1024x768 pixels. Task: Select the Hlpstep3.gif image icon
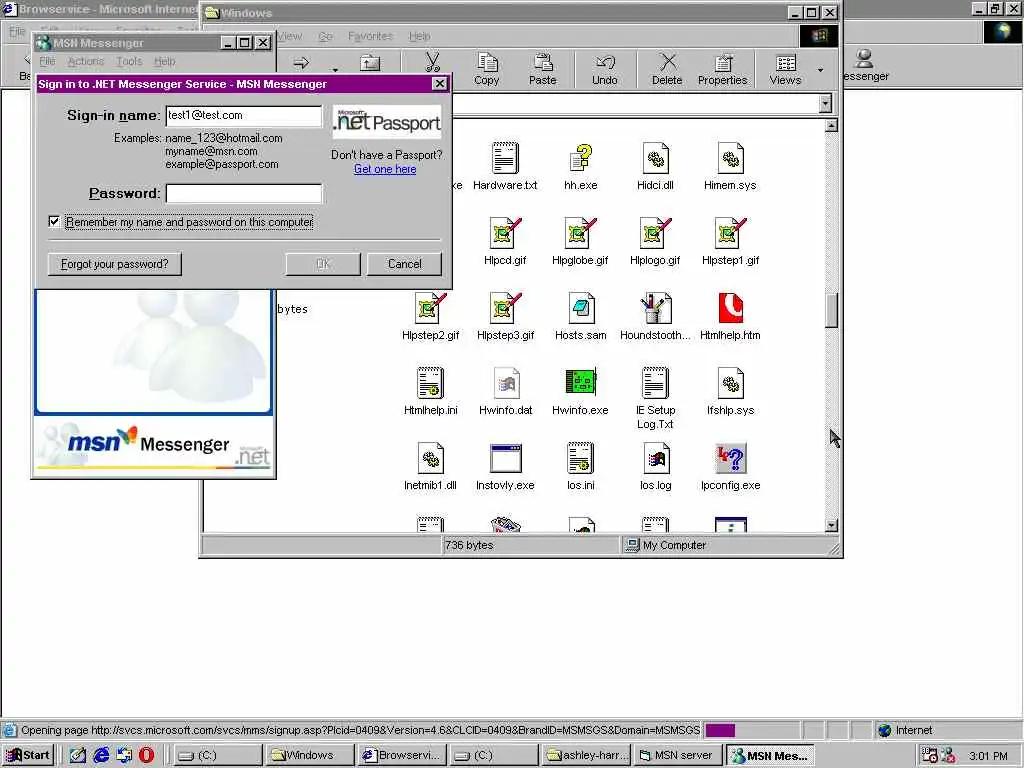point(505,308)
